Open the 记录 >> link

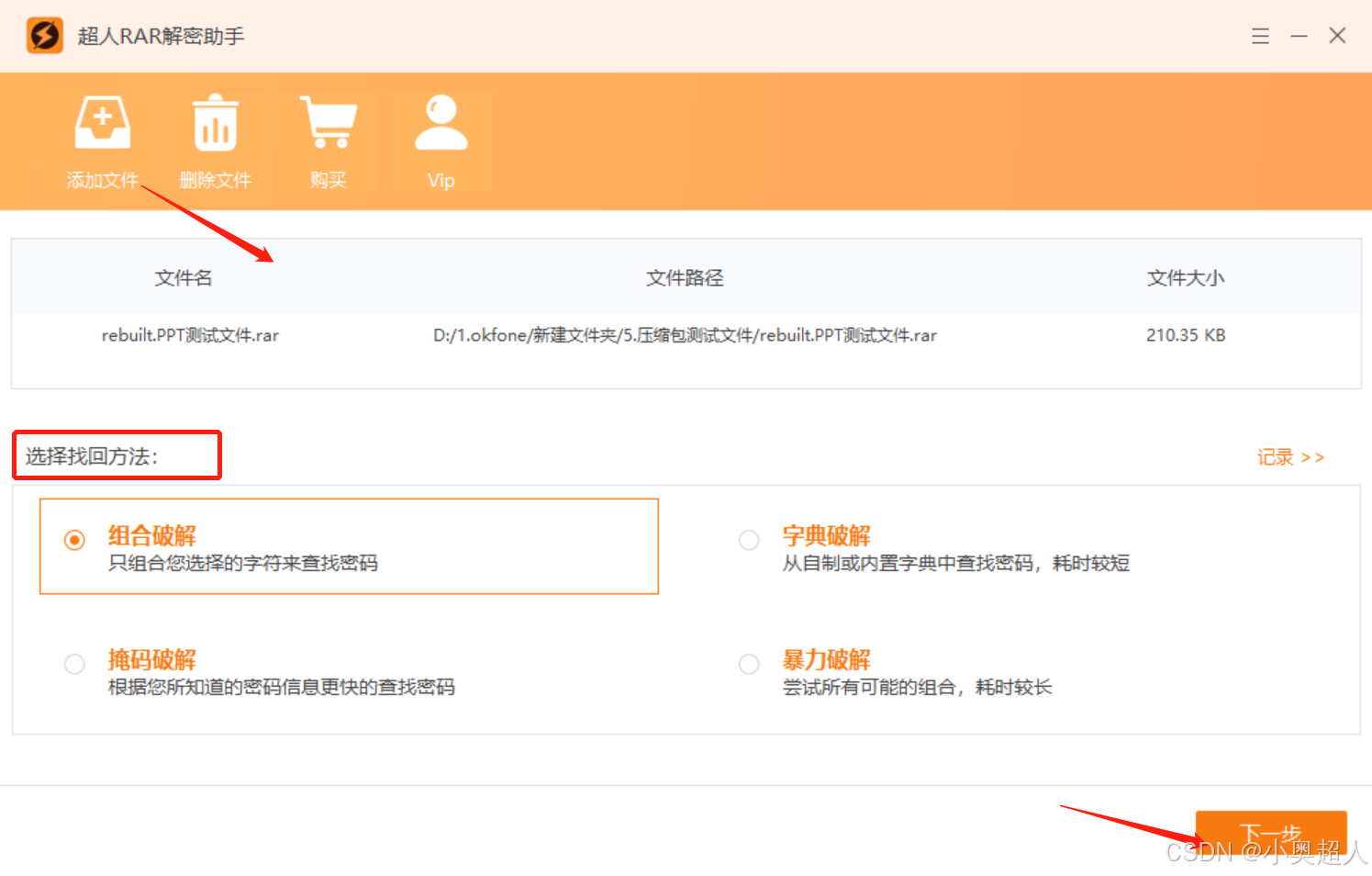(x=1290, y=457)
